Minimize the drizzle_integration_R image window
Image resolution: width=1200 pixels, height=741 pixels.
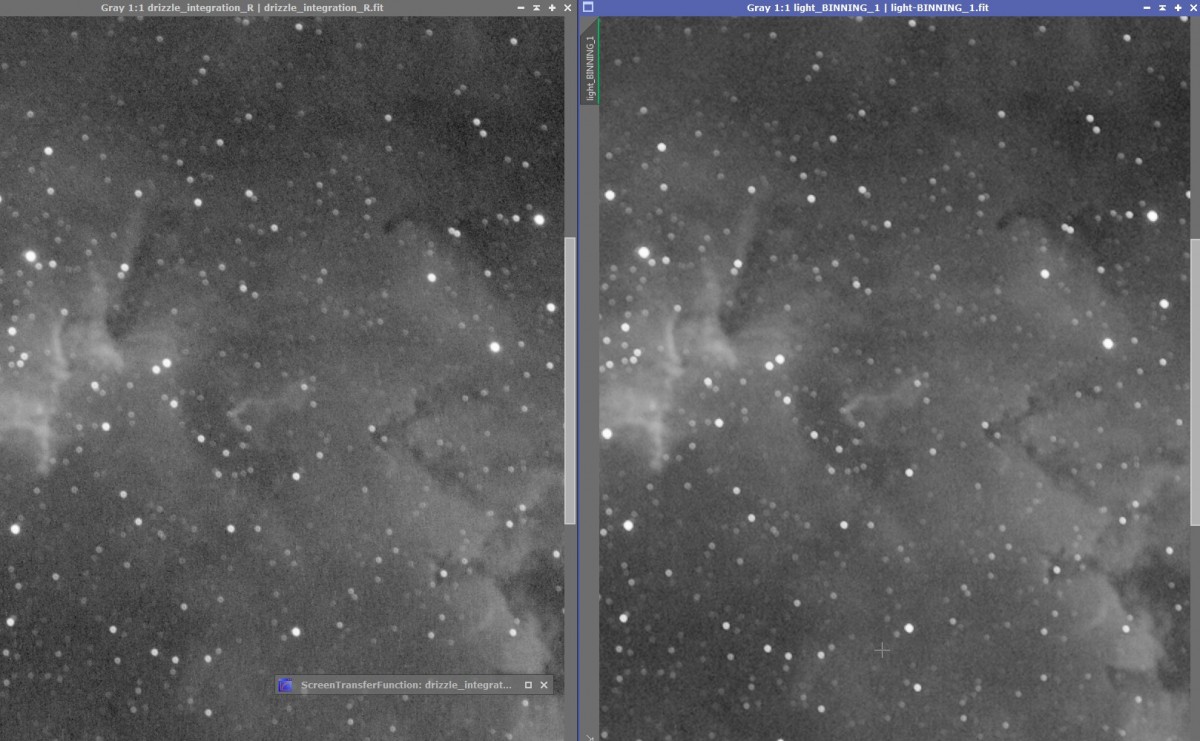pyautogui.click(x=521, y=7)
